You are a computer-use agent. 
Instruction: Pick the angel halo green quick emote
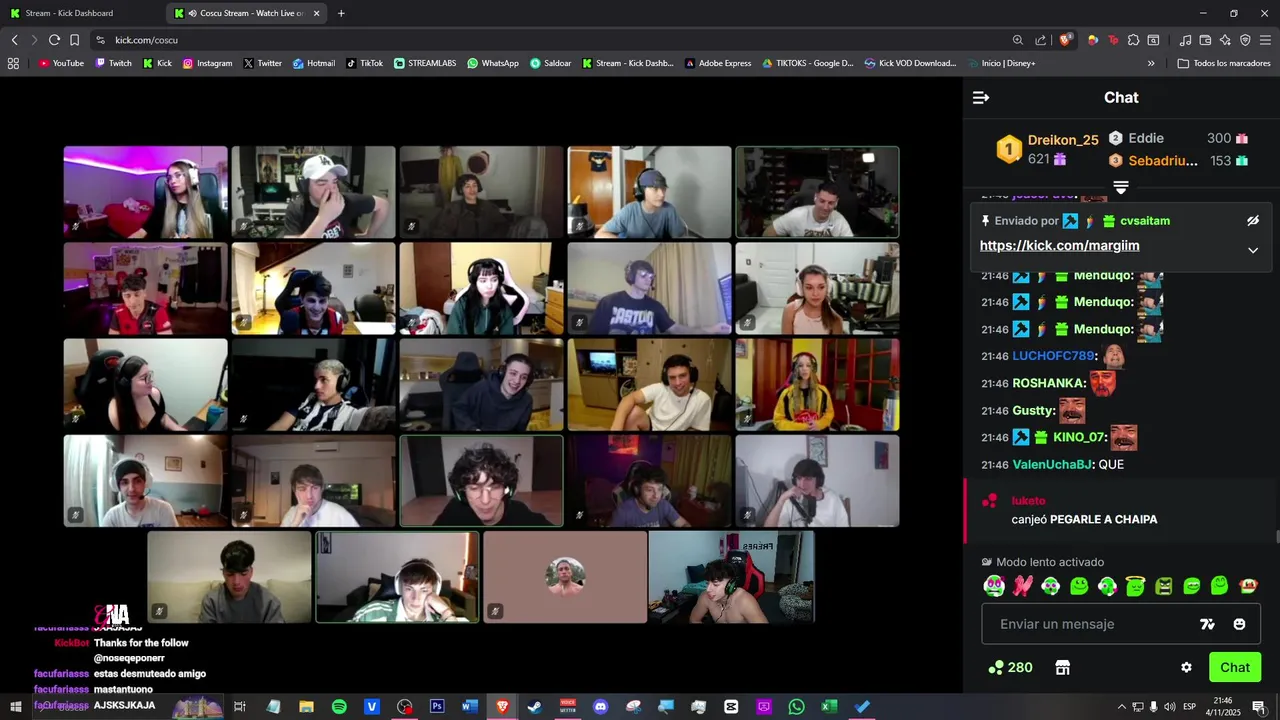coord(1135,586)
